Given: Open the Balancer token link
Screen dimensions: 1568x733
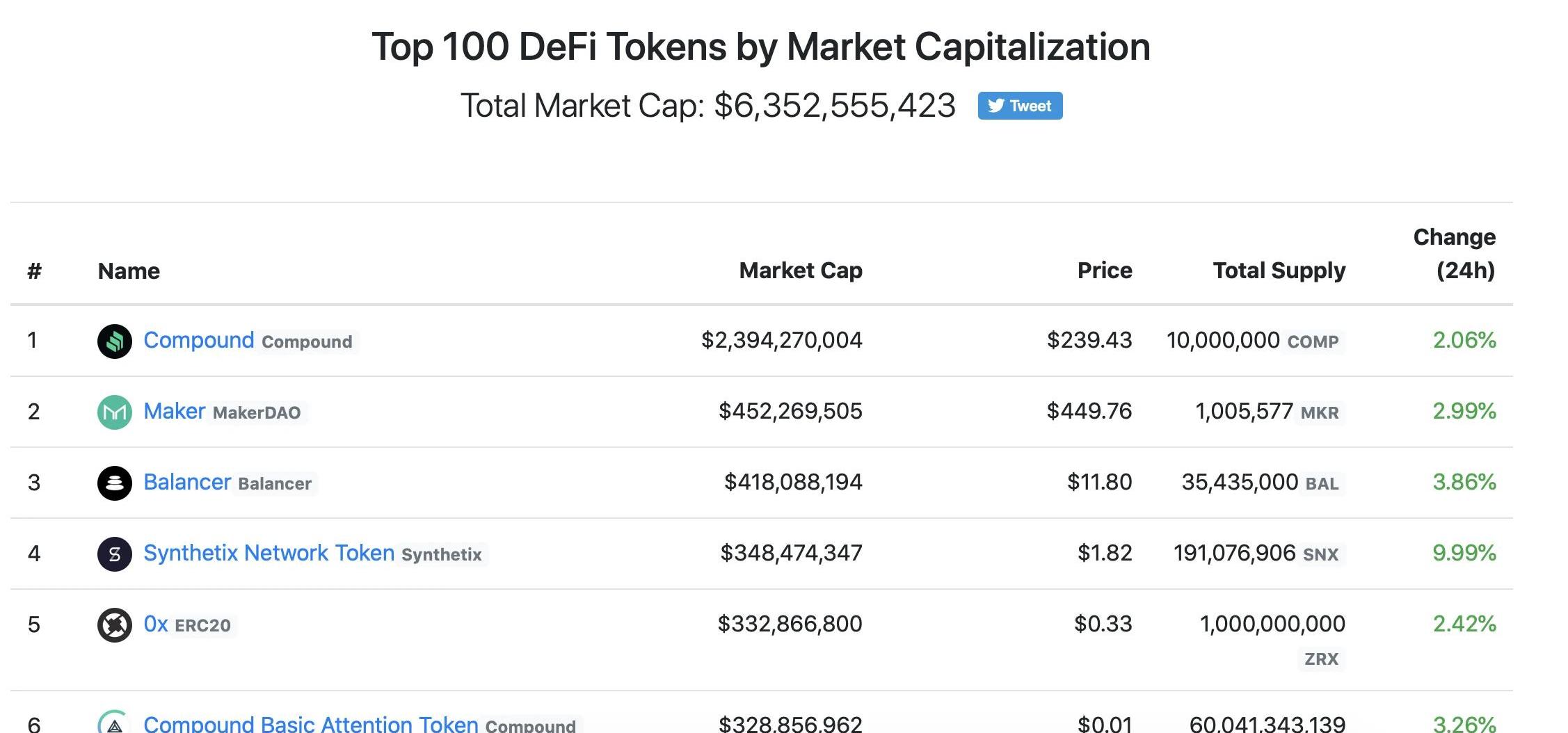Looking at the screenshot, I should click(x=186, y=482).
